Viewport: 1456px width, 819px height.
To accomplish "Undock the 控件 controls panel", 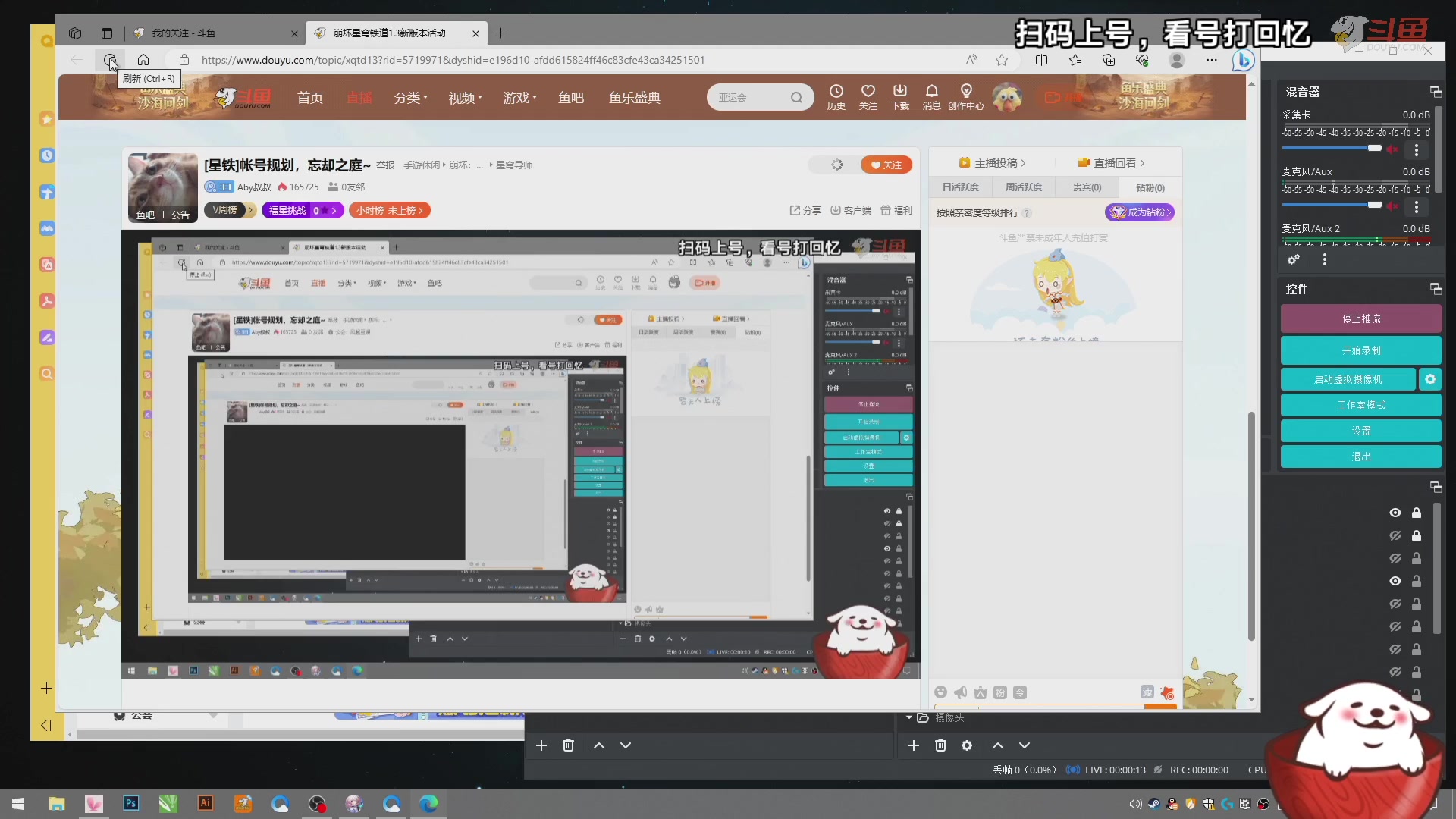I will pyautogui.click(x=1436, y=289).
